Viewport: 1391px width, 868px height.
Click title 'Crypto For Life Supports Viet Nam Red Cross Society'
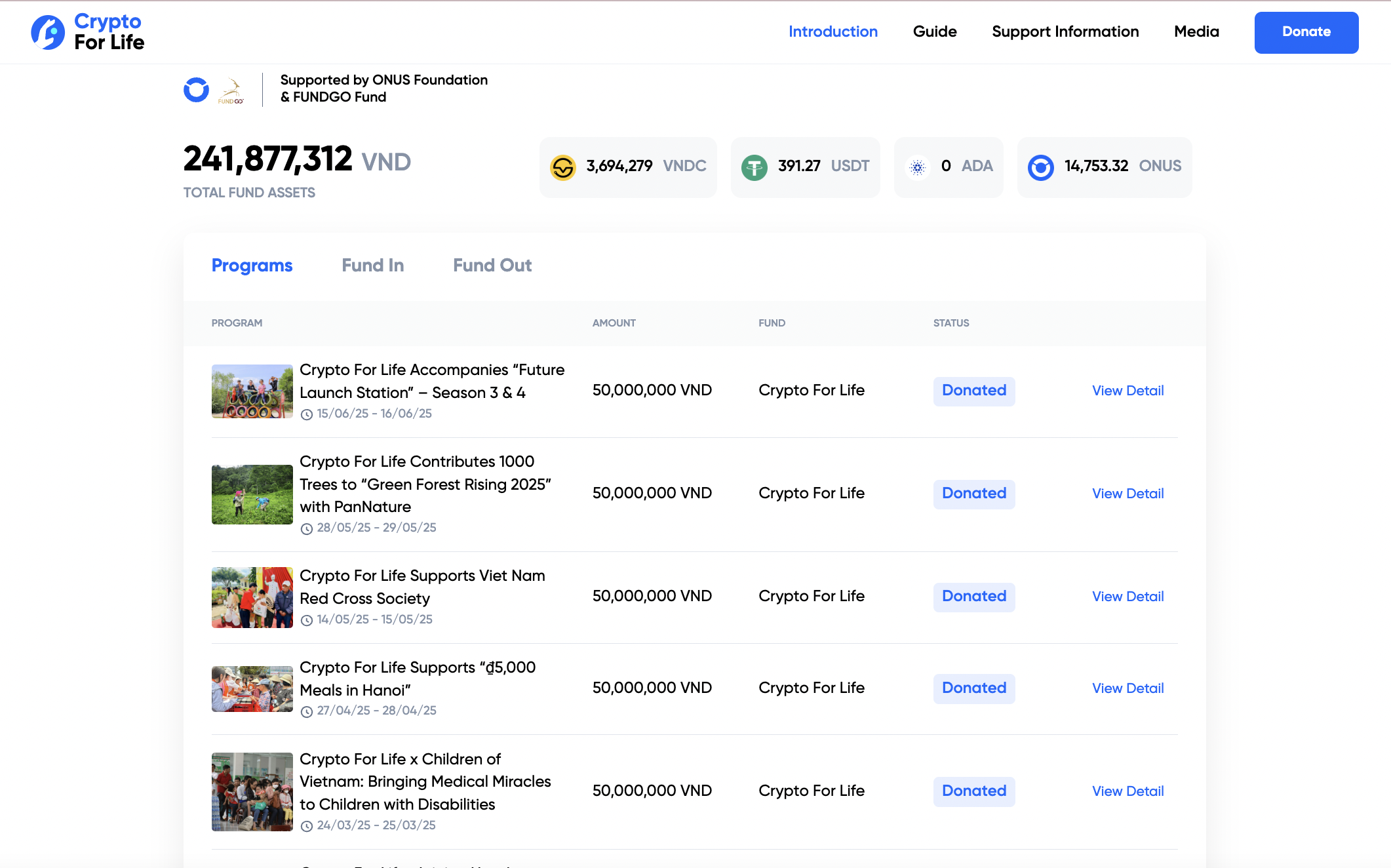click(422, 587)
